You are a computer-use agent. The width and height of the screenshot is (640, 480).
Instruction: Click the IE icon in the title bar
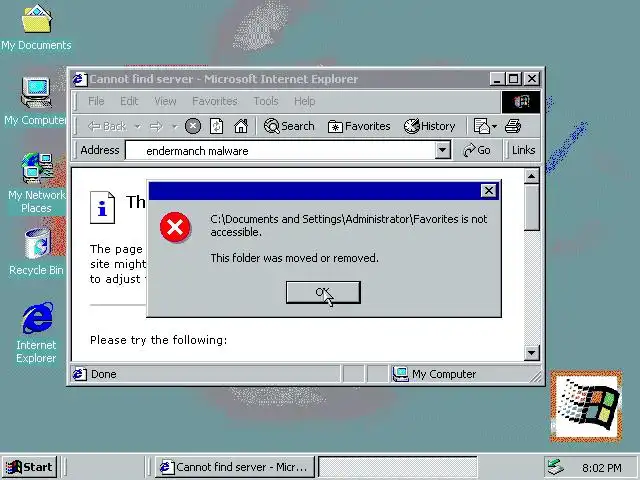point(80,79)
